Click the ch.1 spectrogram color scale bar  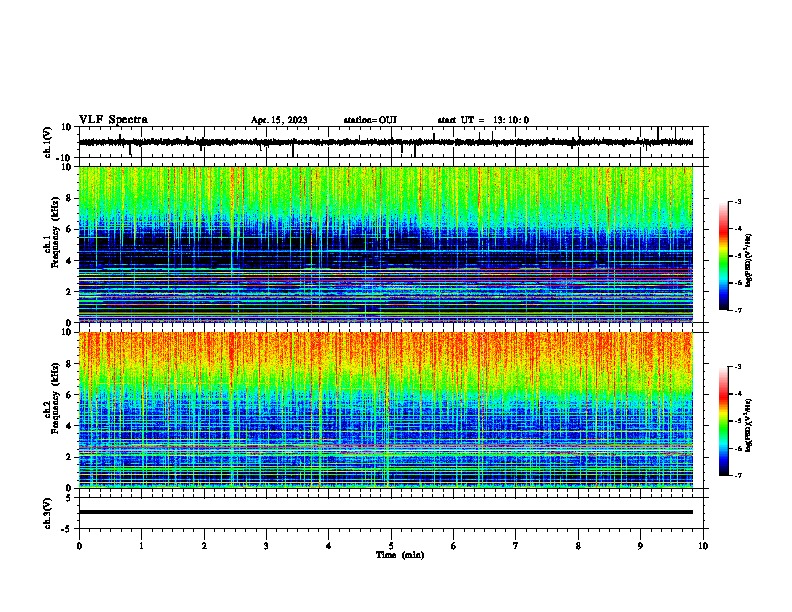point(724,256)
